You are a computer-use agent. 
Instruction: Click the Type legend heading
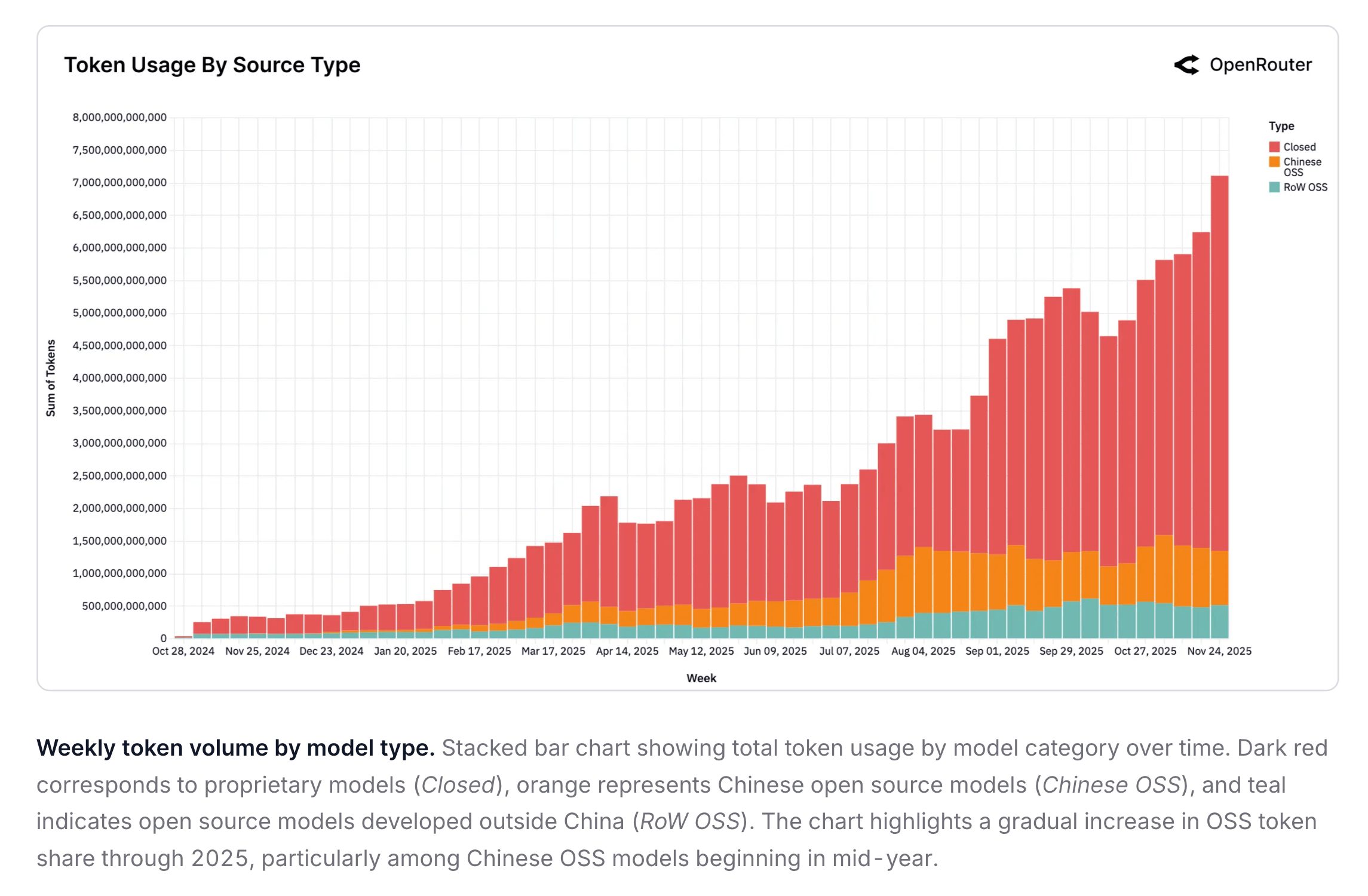pos(1281,126)
